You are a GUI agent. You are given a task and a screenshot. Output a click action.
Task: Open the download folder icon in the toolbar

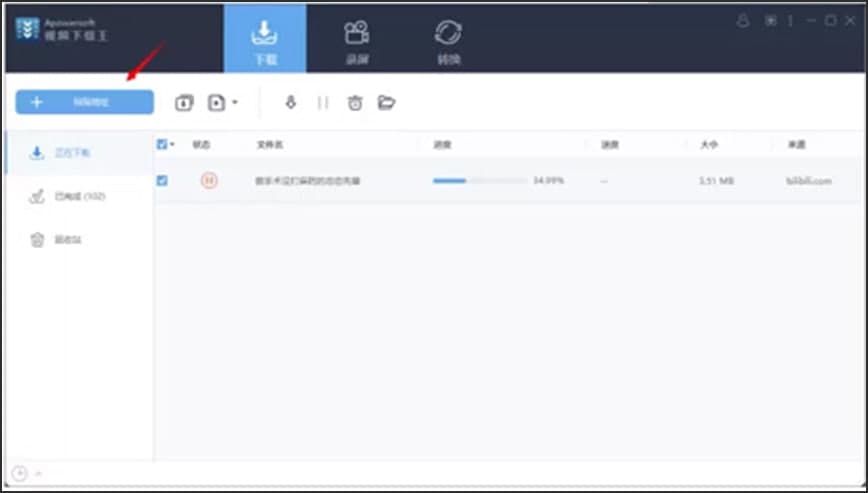386,102
